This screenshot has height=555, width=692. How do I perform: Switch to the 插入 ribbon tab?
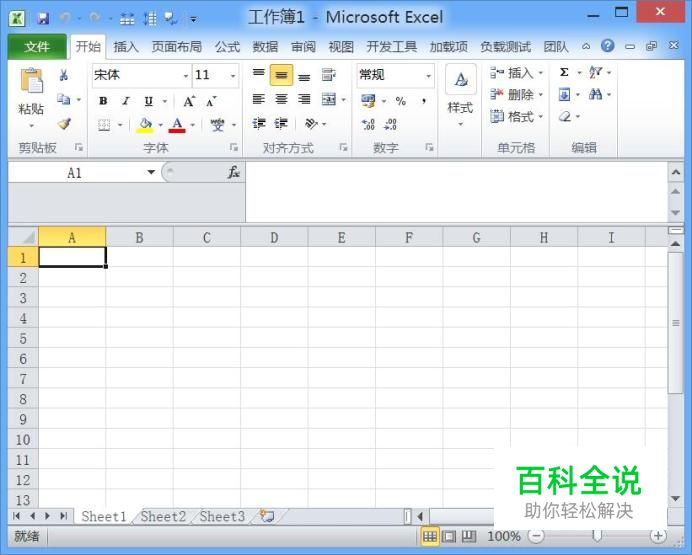point(126,46)
